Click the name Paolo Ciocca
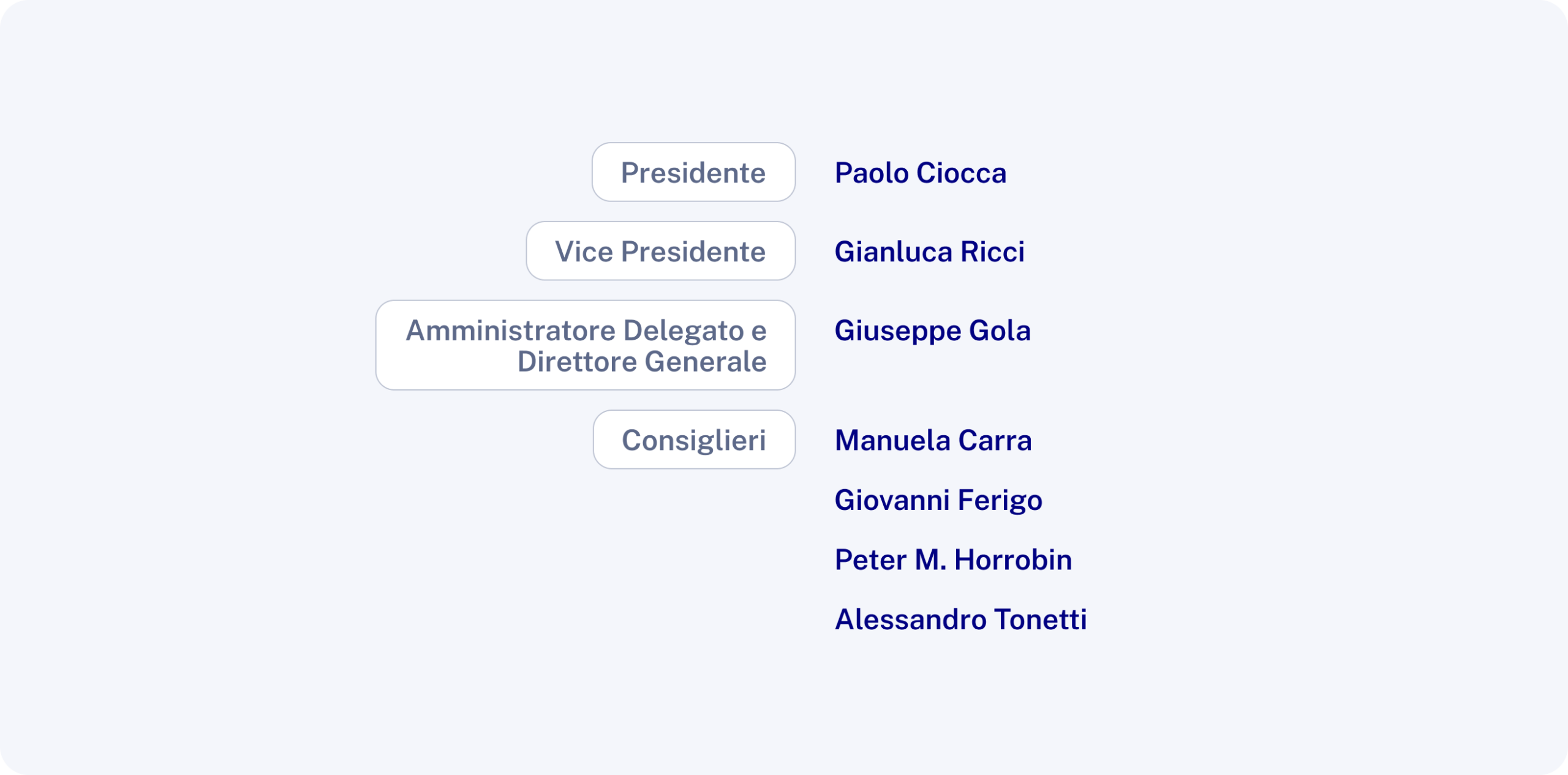The width and height of the screenshot is (1568, 775). click(920, 173)
